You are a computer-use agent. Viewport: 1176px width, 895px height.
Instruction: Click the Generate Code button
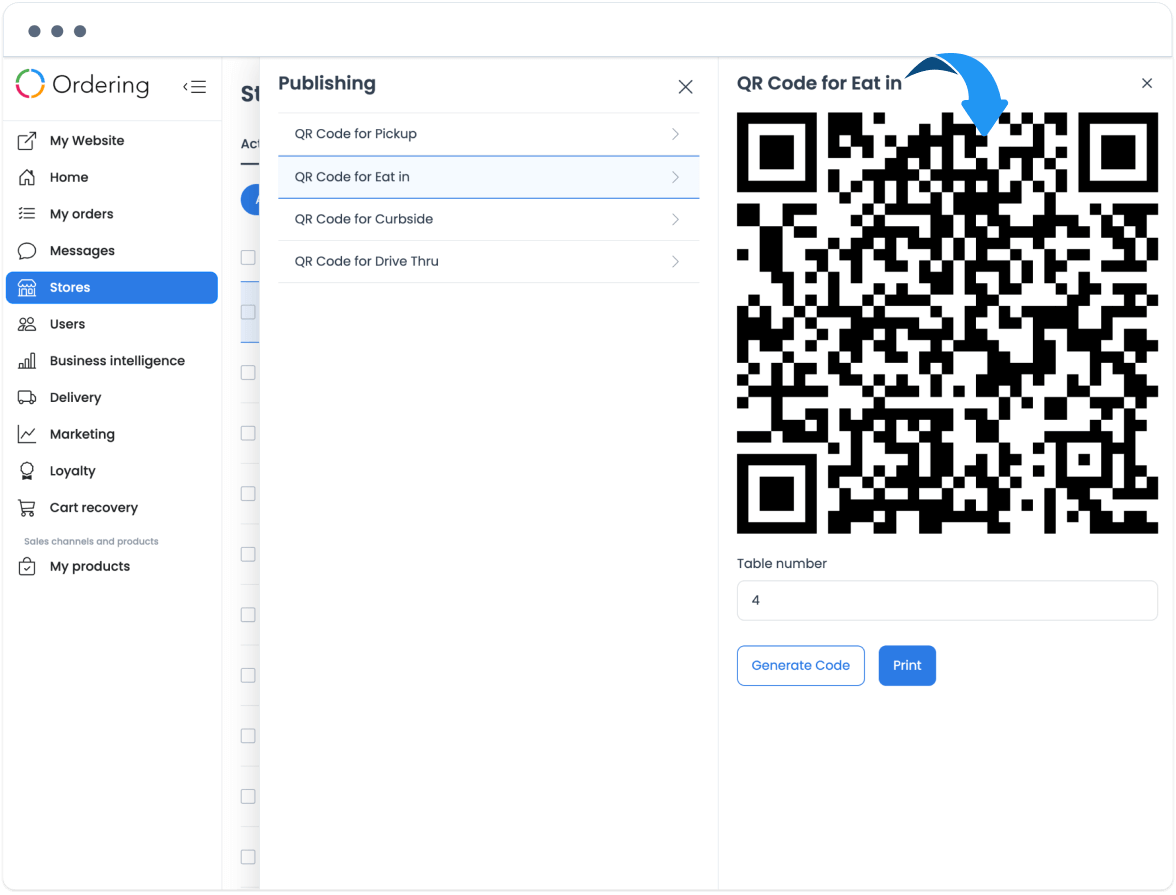[x=800, y=665]
